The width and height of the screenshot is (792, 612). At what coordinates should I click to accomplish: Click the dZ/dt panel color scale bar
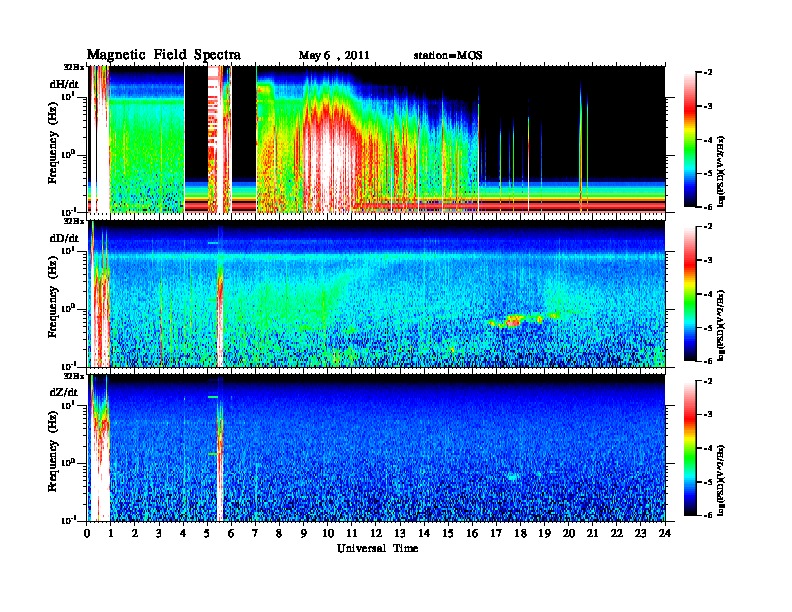point(690,448)
